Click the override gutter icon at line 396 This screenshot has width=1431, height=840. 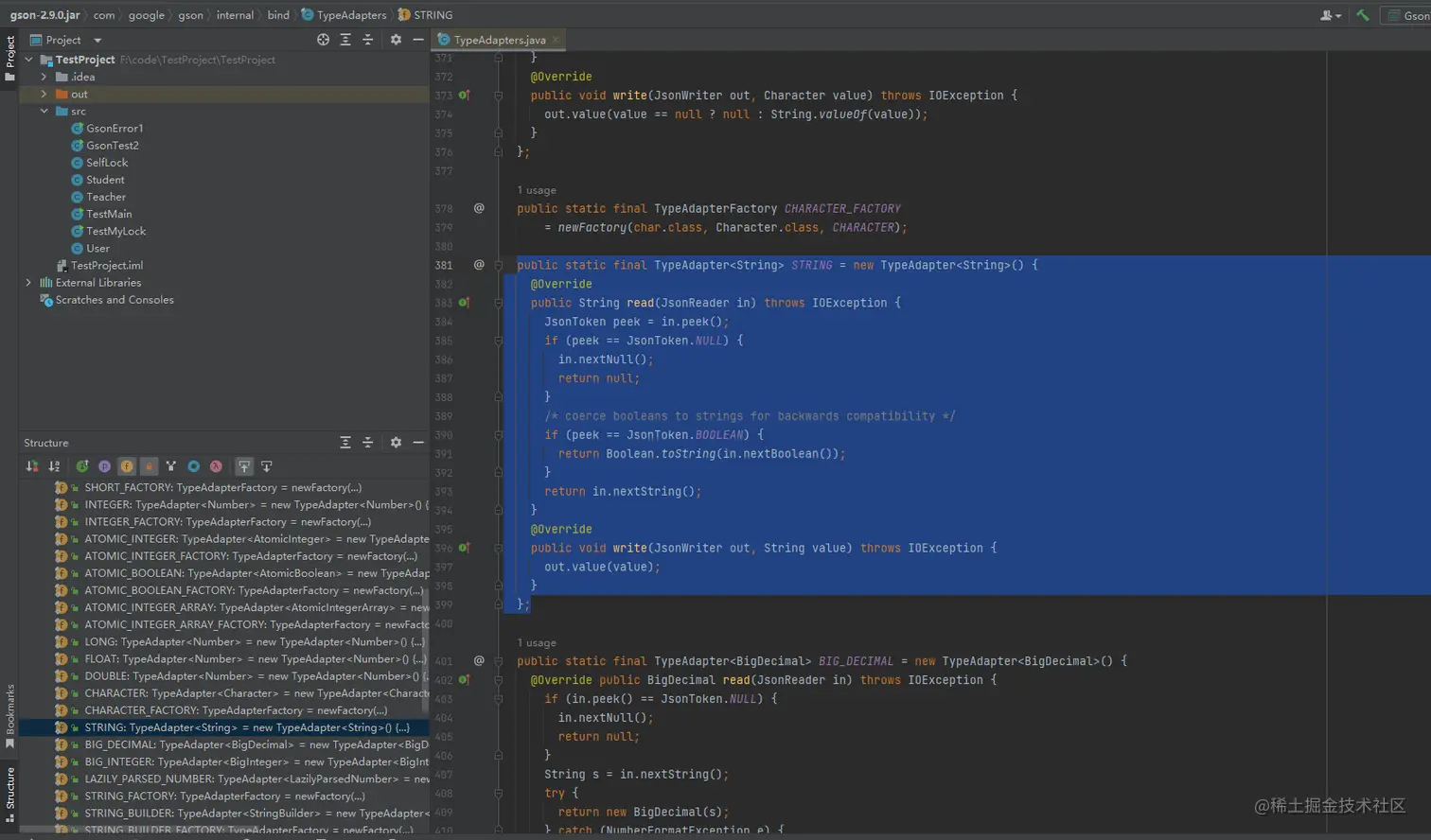[465, 548]
